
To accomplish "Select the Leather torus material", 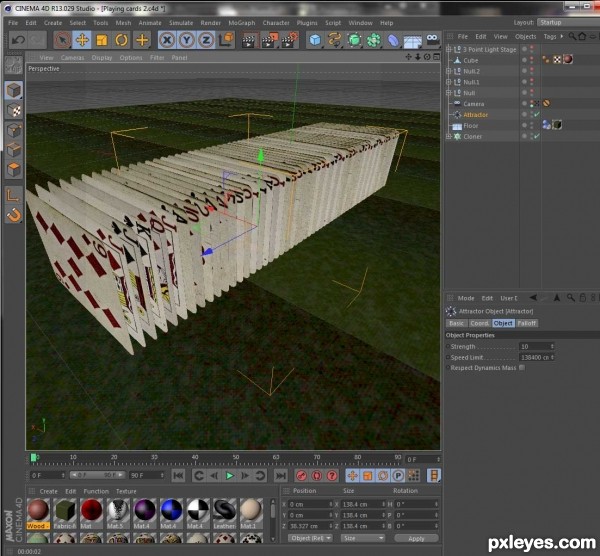I will pos(224,514).
